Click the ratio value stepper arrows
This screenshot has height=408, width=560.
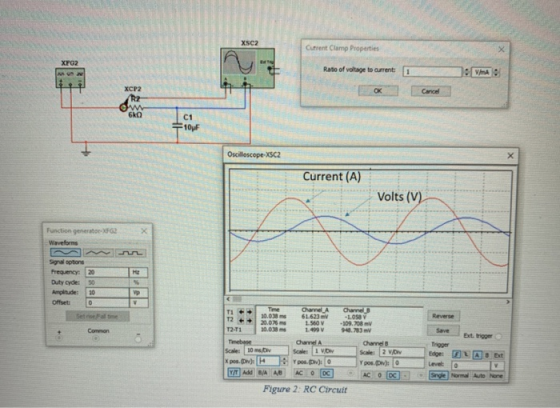(466, 72)
